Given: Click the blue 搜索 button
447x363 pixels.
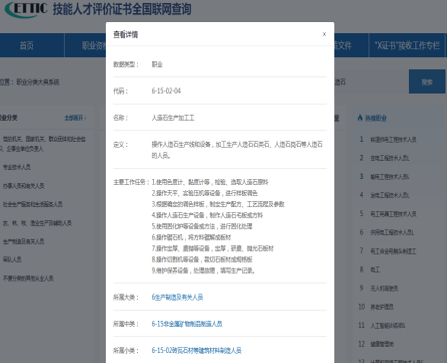Looking at the screenshot, I should (x=427, y=82).
